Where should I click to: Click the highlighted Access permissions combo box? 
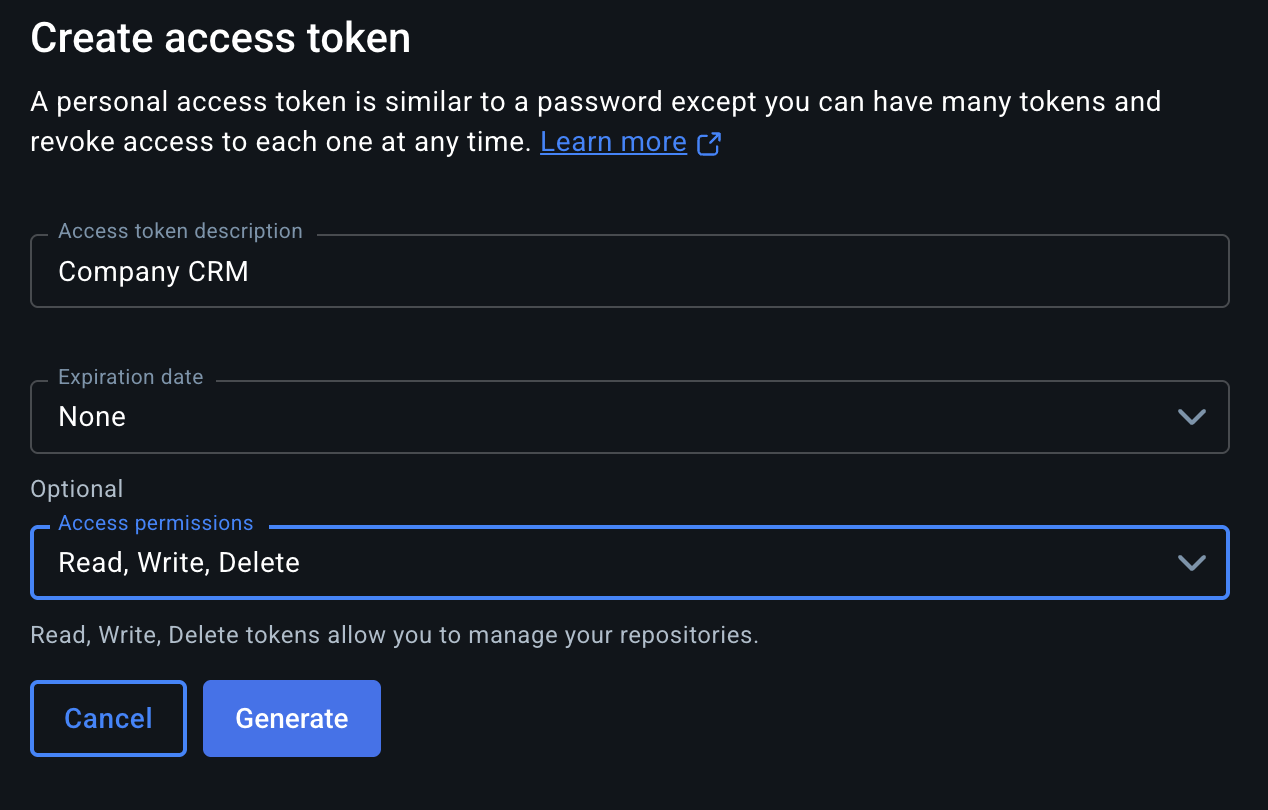coord(630,562)
